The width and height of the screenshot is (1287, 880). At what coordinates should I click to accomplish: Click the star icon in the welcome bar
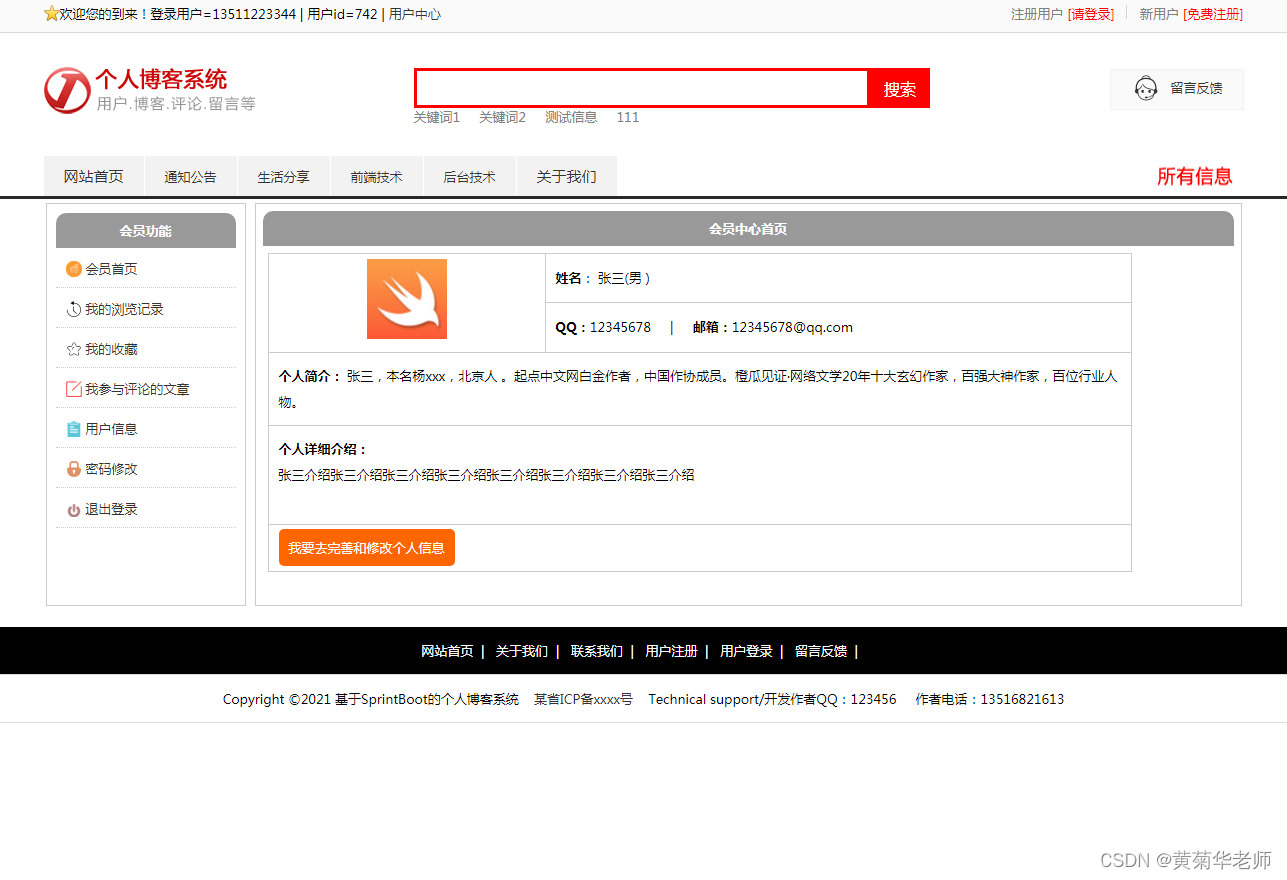click(x=51, y=14)
